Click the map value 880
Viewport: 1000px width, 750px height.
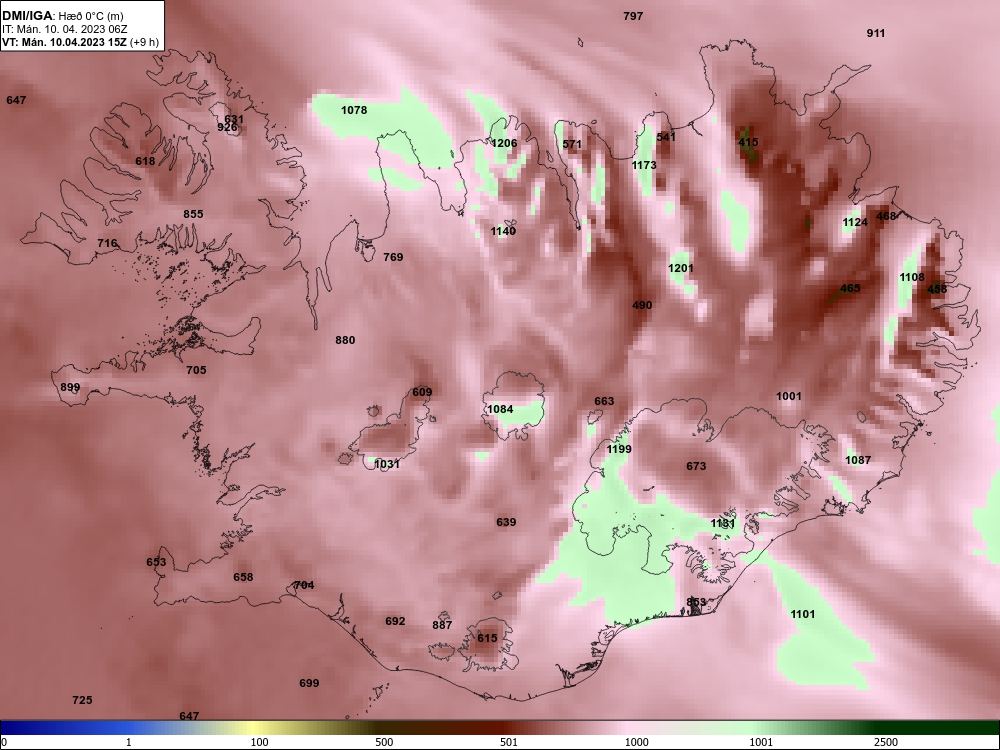345,341
